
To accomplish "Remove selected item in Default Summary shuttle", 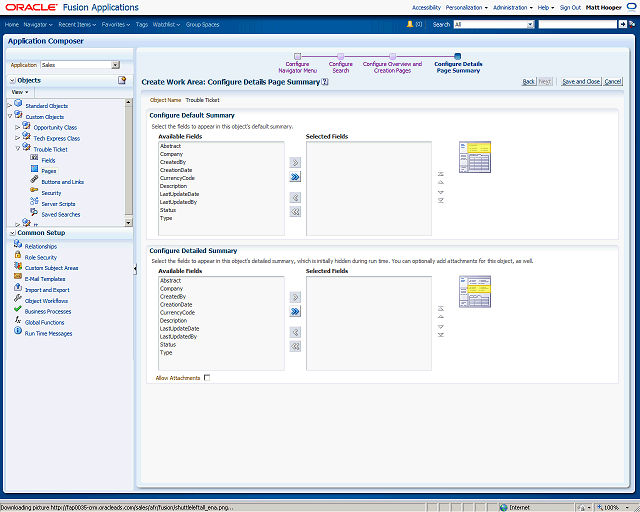I will pyautogui.click(x=295, y=198).
